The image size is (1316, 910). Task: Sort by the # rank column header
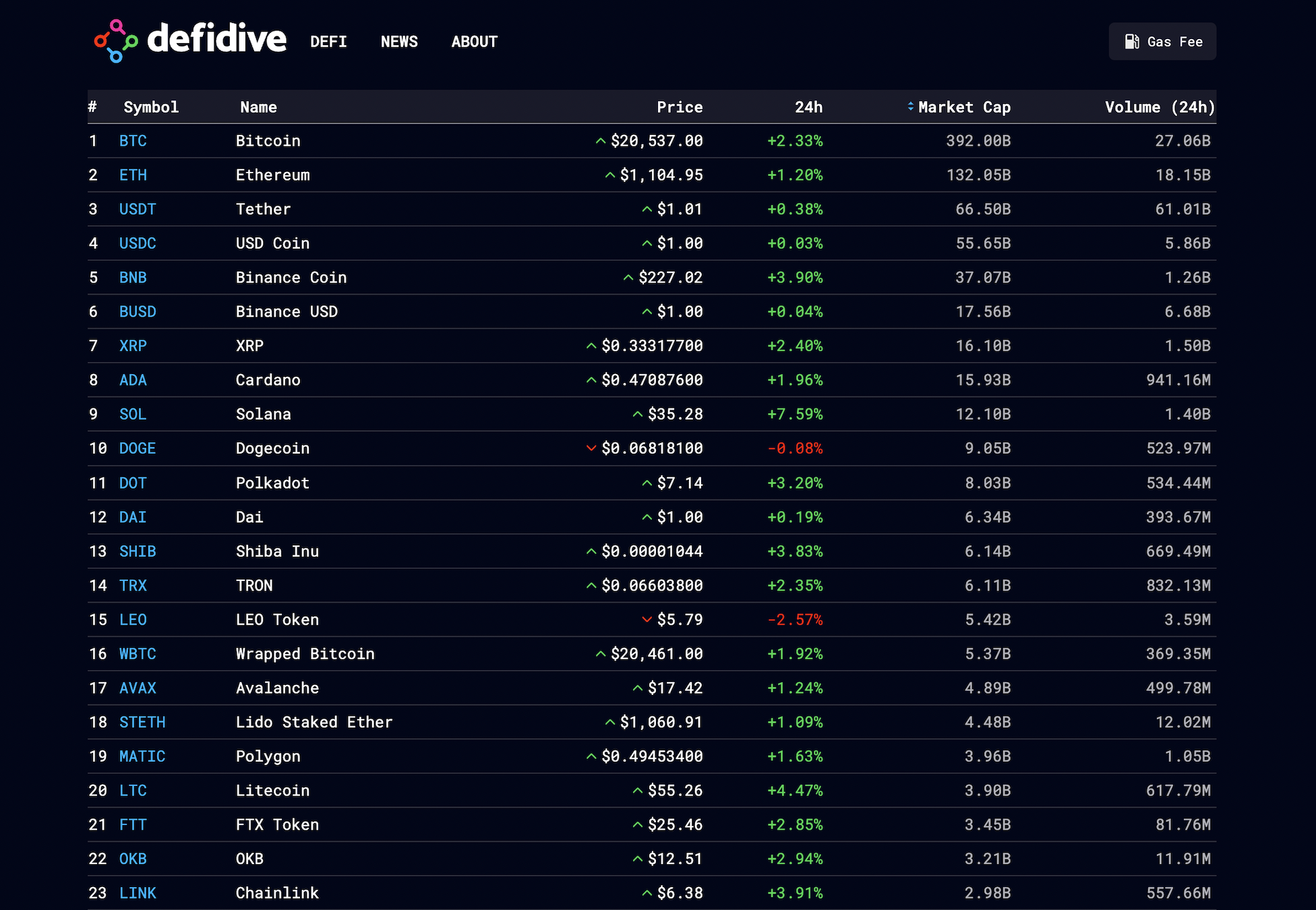pos(92,107)
